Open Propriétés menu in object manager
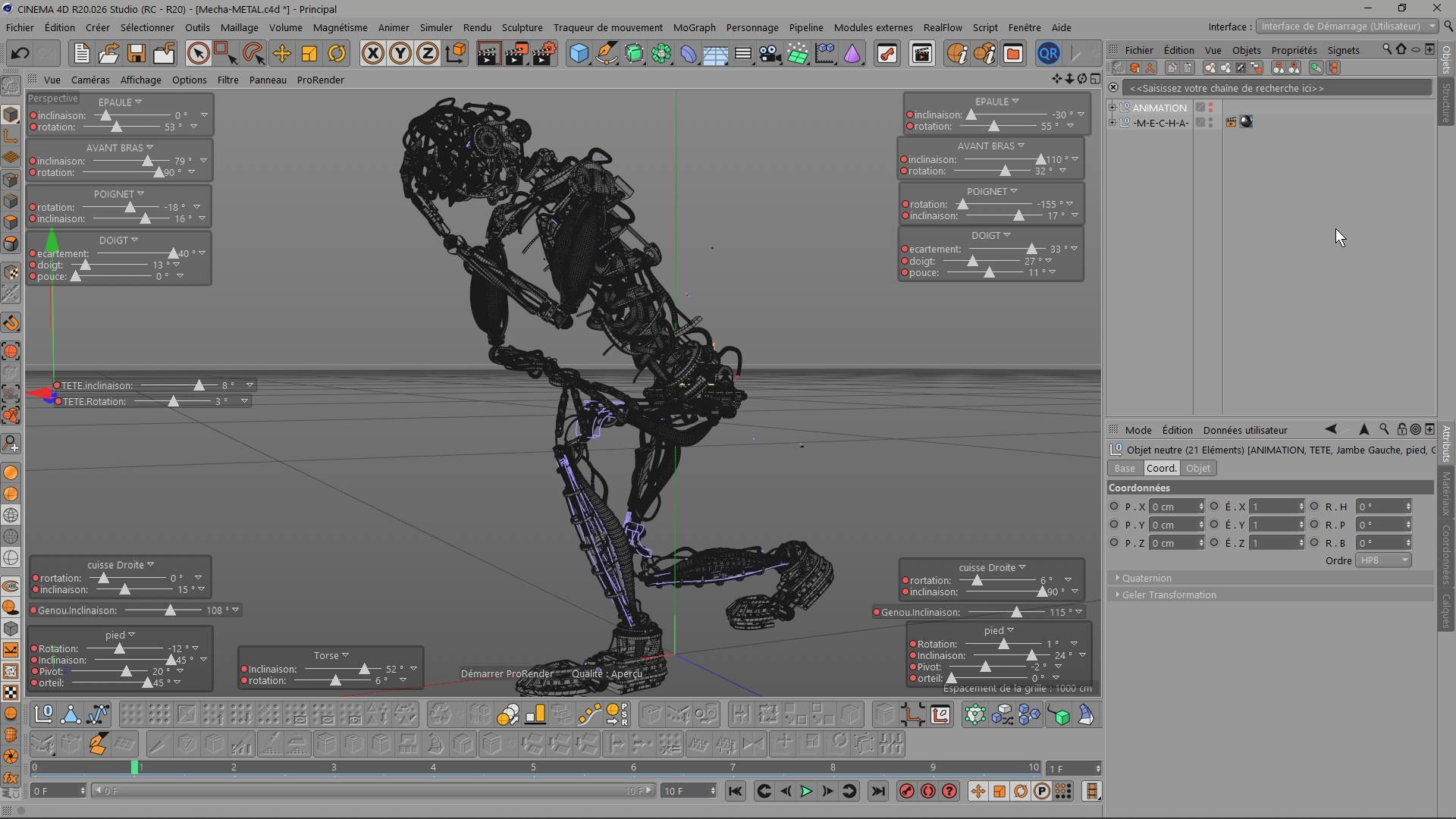The height and width of the screenshot is (819, 1456). (x=1294, y=50)
